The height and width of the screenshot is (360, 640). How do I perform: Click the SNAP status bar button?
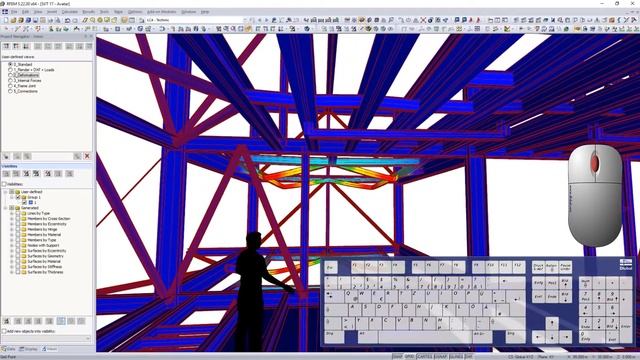click(397, 357)
